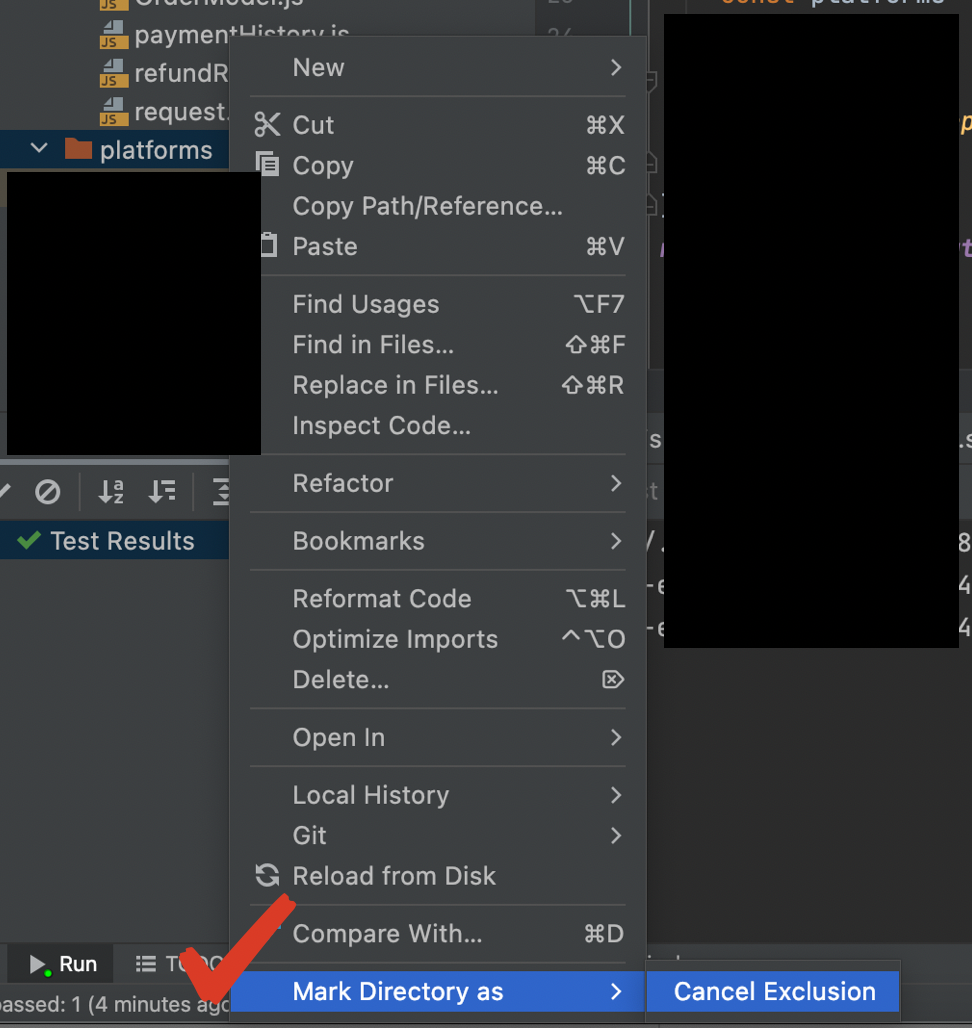Click the green check mark beside Test Results
The width and height of the screenshot is (972, 1028).
pos(29,541)
